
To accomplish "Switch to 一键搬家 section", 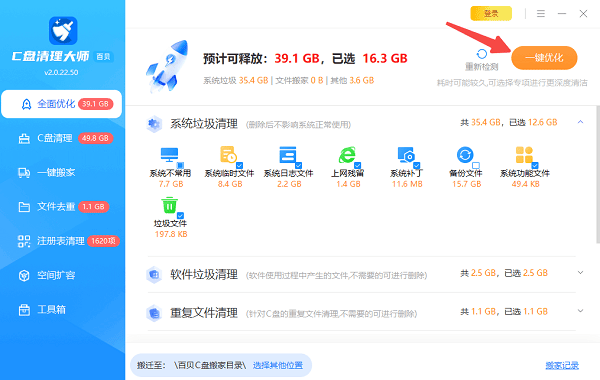I will (62, 173).
